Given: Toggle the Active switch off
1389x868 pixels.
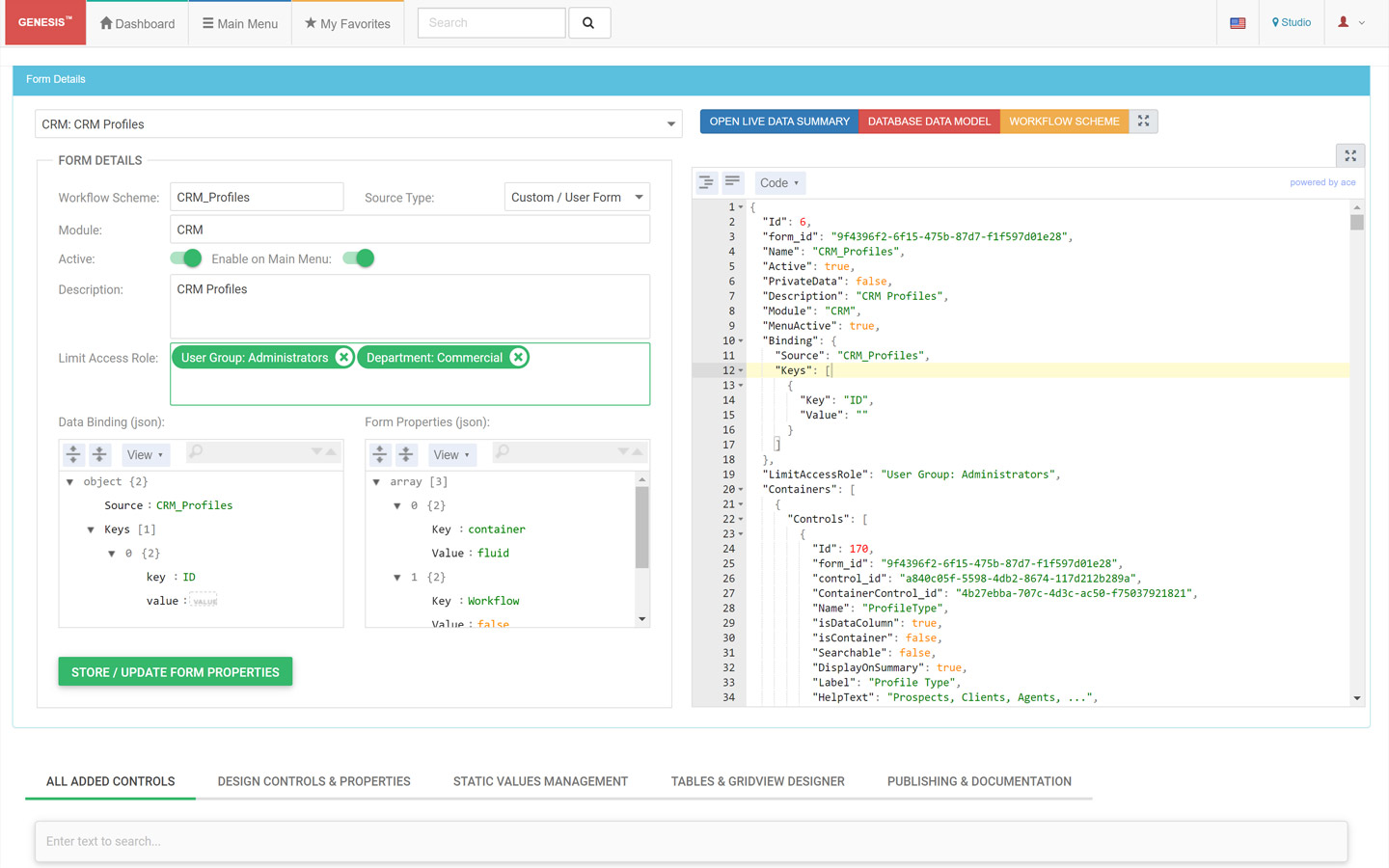Looking at the screenshot, I should pyautogui.click(x=185, y=258).
